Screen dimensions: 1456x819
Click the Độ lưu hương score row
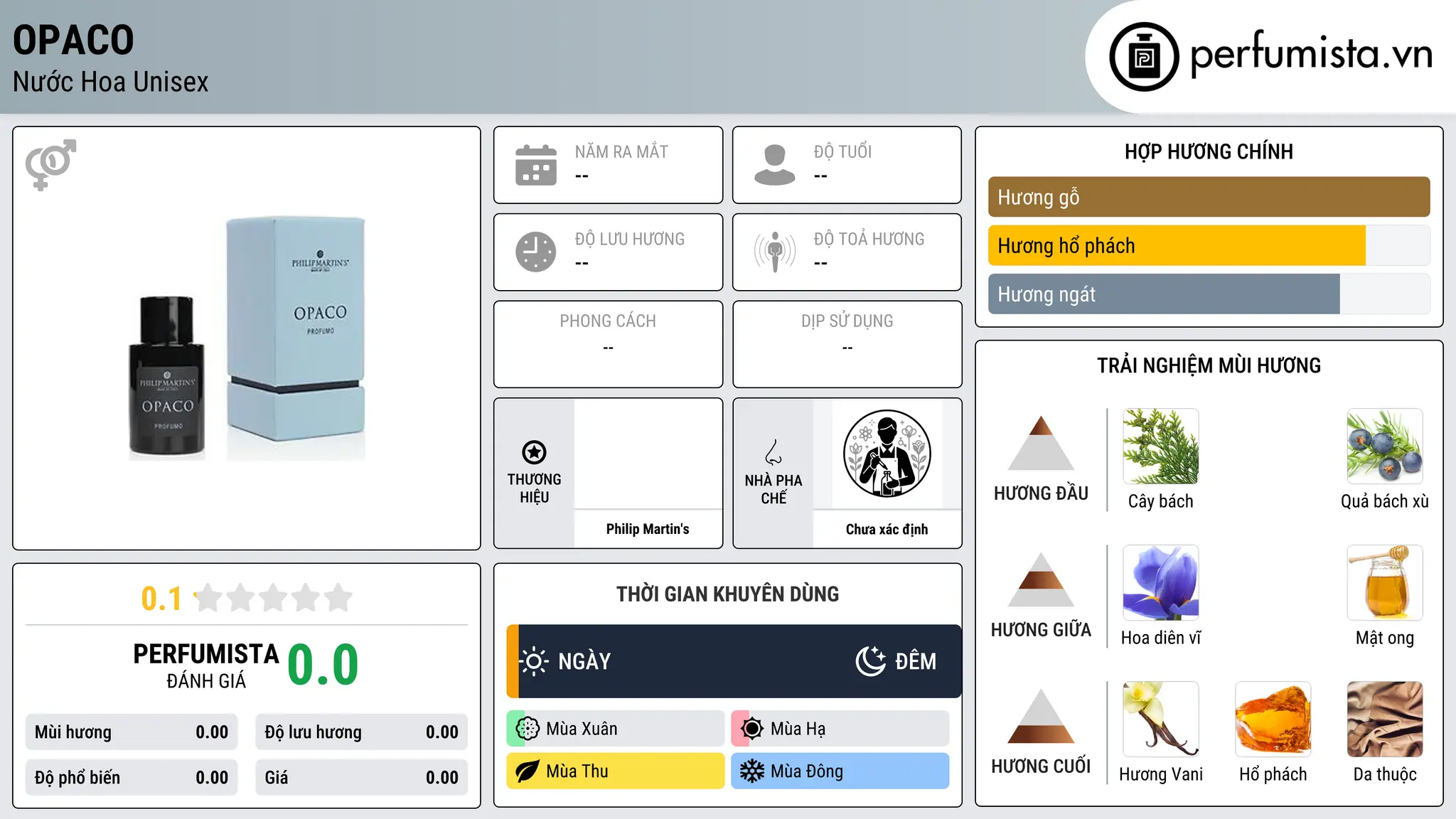point(361,732)
